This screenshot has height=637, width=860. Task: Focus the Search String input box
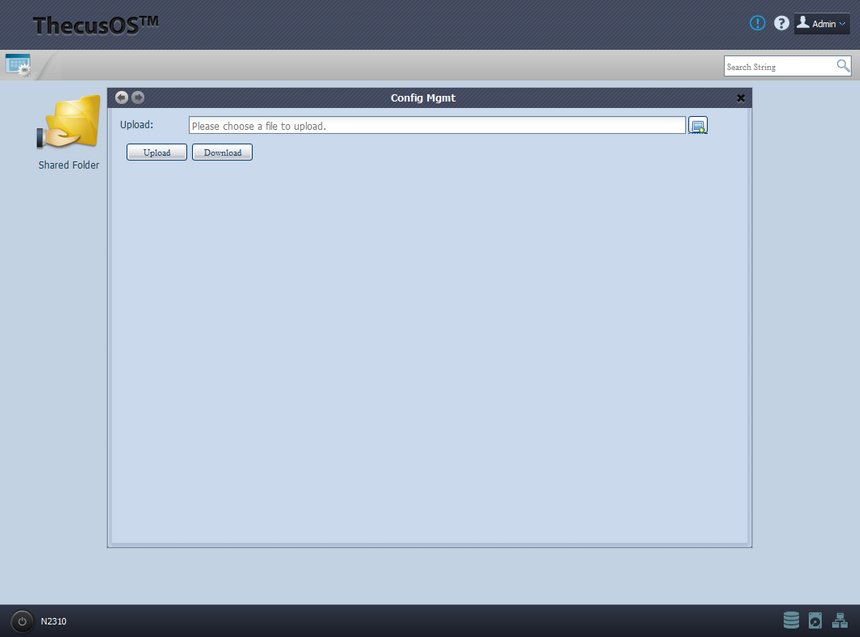(x=779, y=67)
